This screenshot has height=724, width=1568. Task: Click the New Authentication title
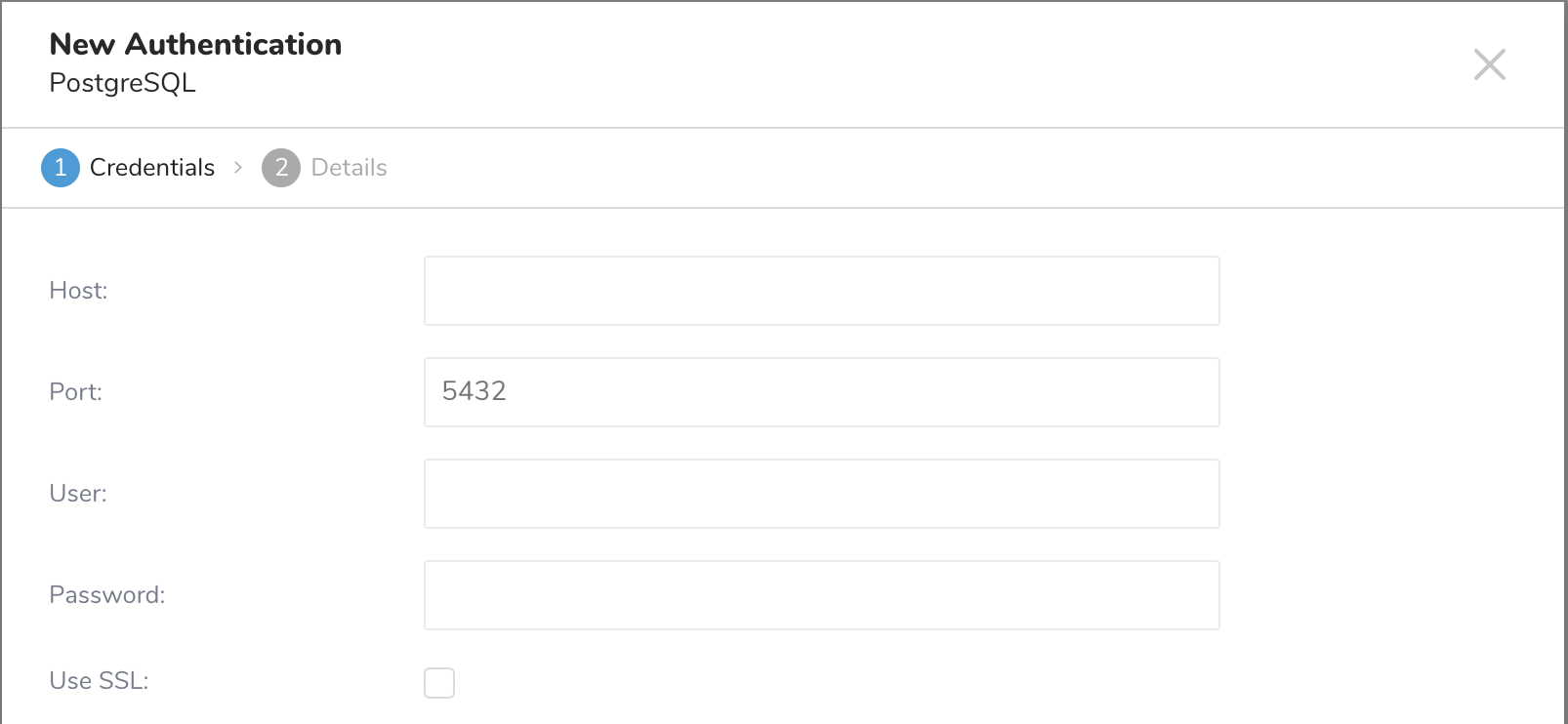click(x=195, y=44)
